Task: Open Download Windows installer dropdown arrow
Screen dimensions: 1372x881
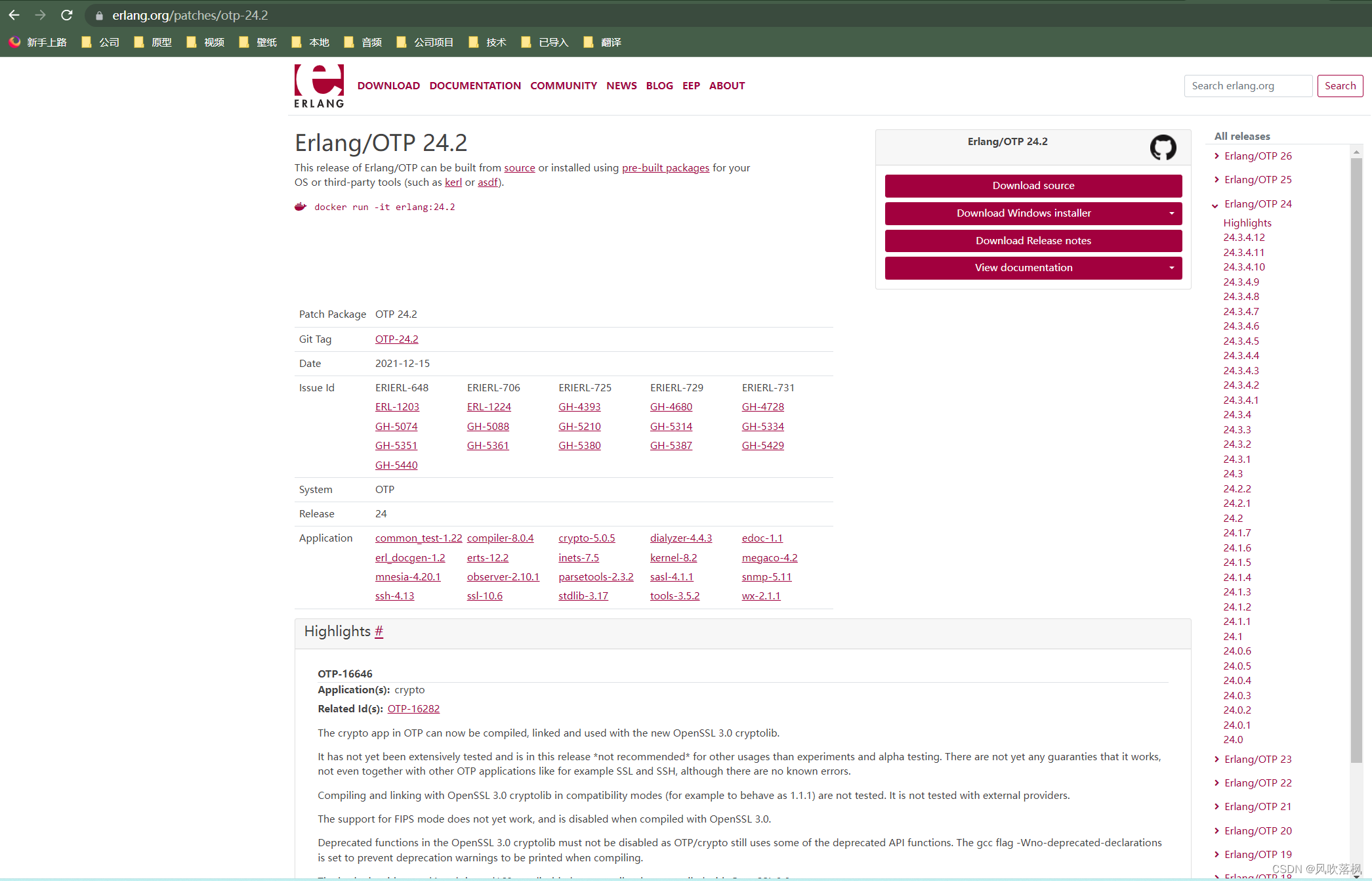Action: (x=1171, y=213)
